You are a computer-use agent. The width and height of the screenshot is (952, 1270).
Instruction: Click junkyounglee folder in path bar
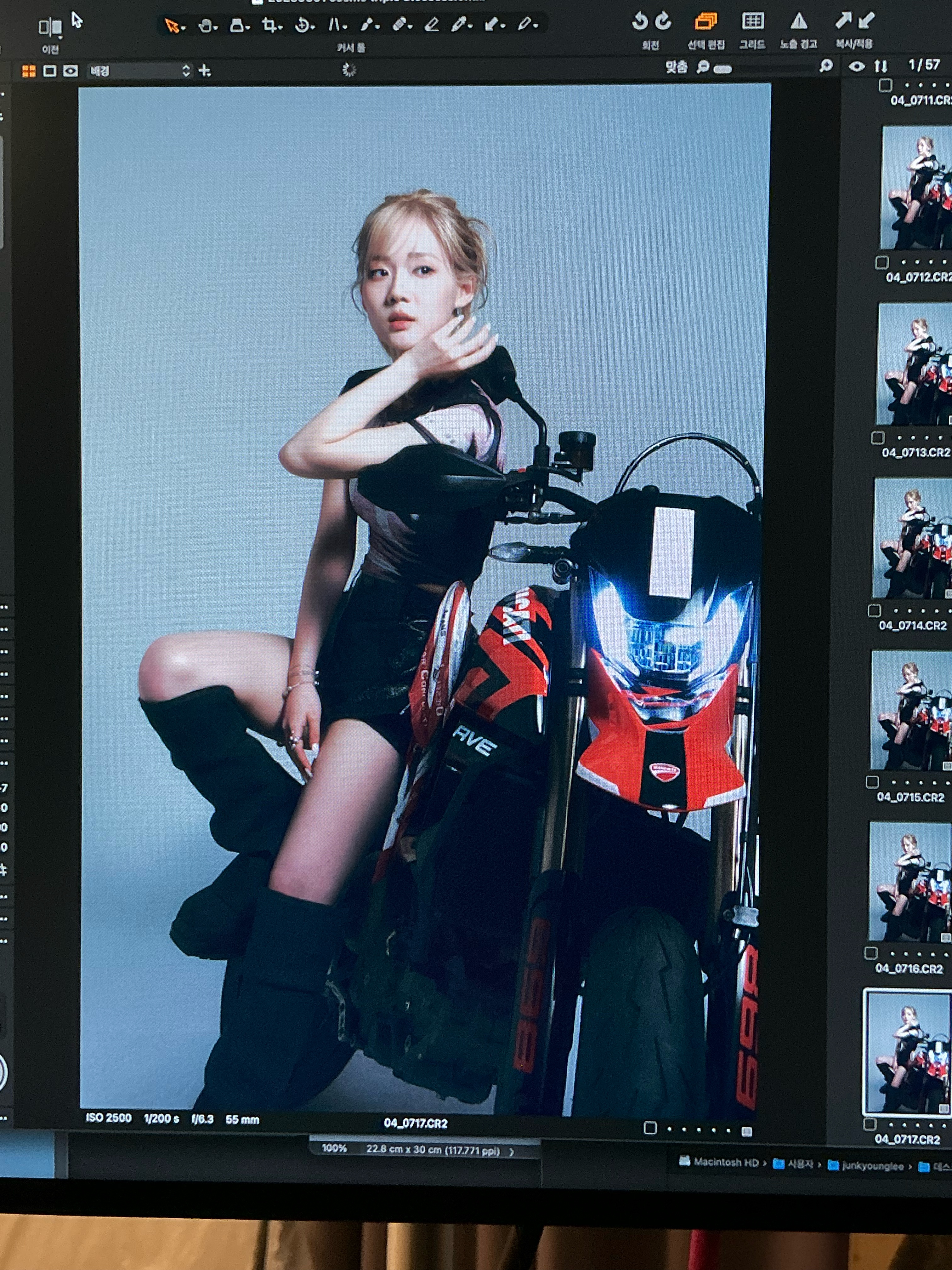coord(865,1165)
